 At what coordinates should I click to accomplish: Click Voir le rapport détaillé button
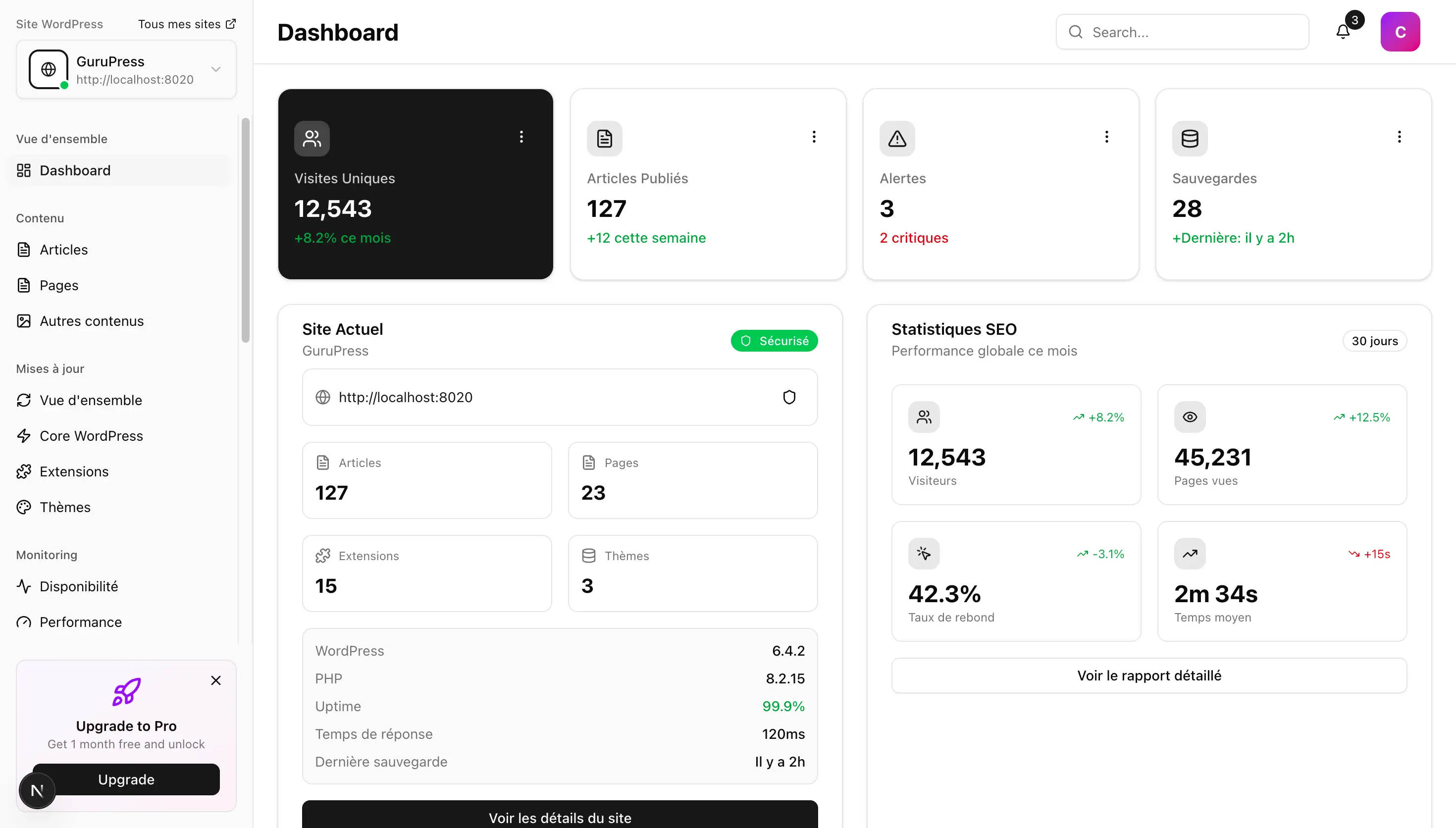coord(1148,675)
